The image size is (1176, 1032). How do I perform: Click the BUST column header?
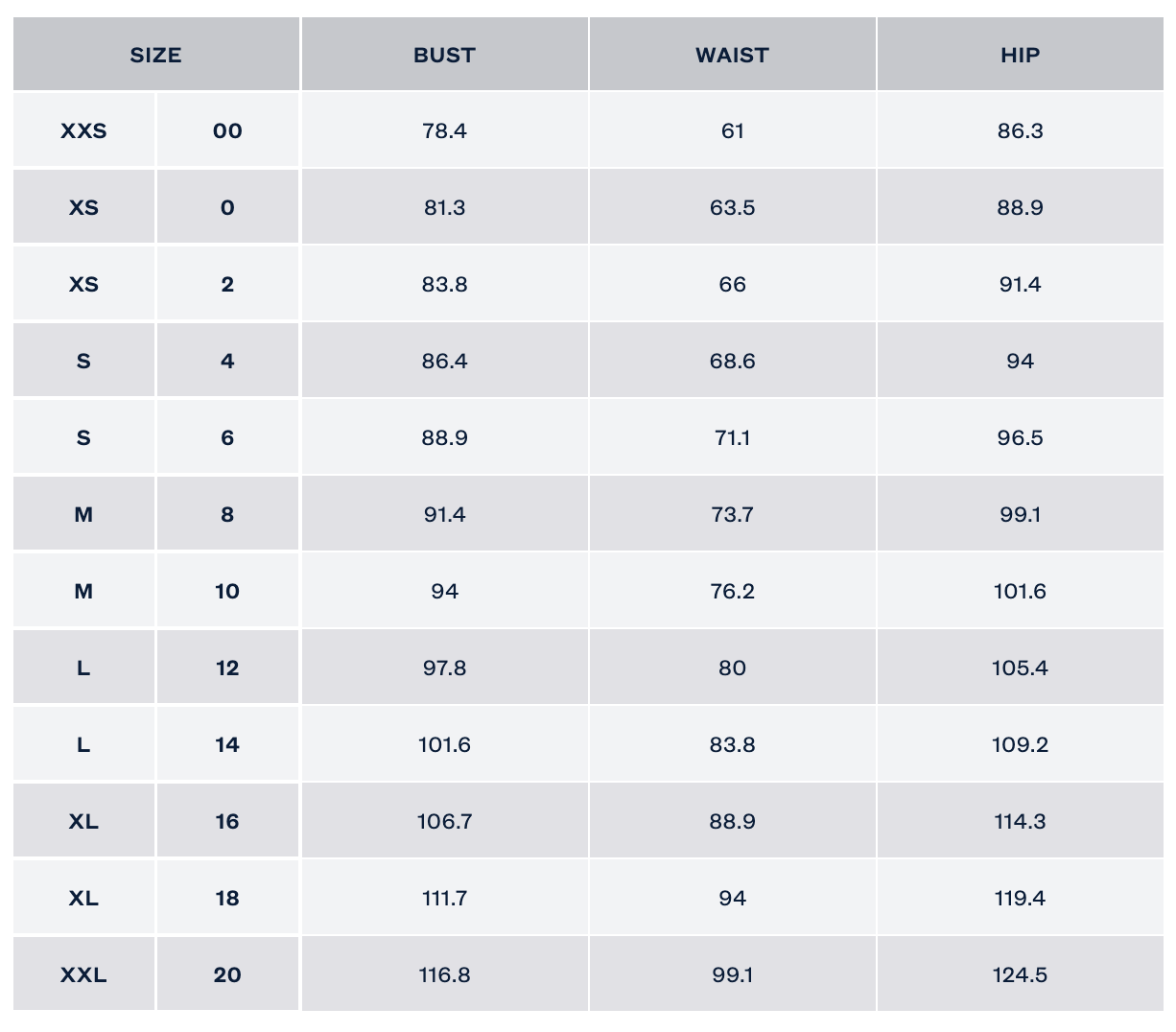coord(444,55)
